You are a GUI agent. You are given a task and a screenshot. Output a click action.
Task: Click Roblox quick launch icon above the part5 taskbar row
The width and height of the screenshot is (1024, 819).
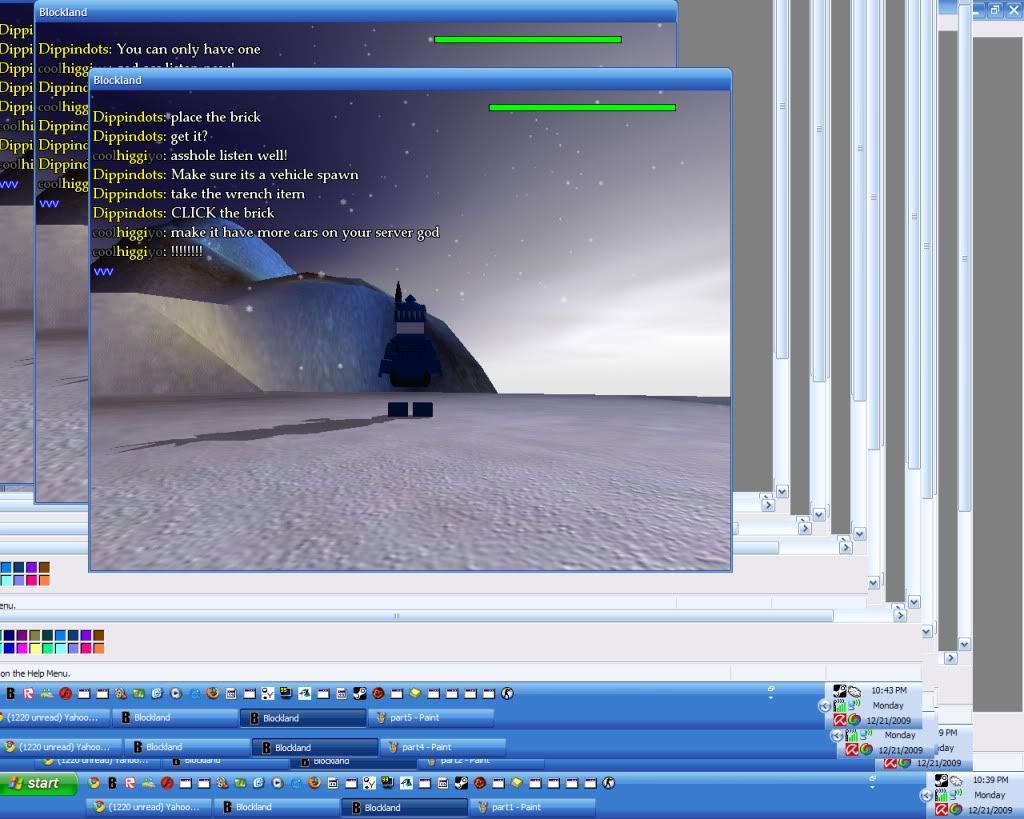click(x=28, y=693)
